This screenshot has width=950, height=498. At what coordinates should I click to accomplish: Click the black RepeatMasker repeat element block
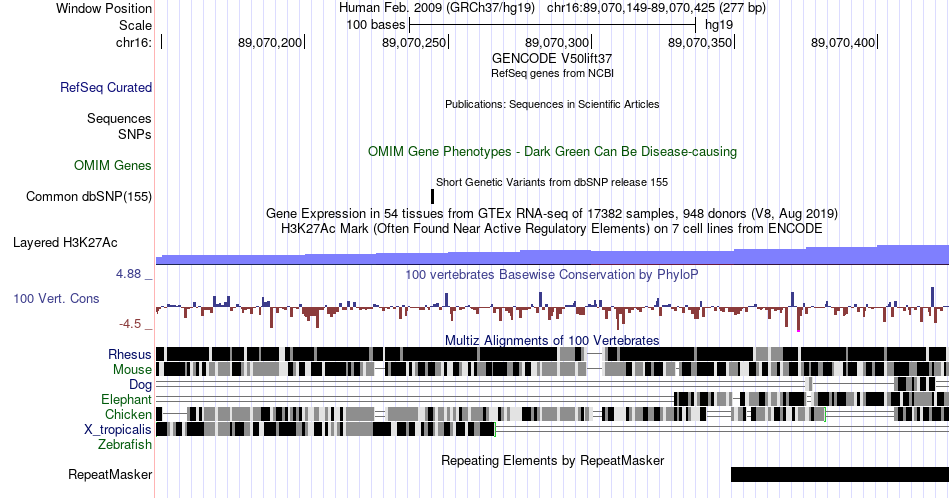point(840,474)
